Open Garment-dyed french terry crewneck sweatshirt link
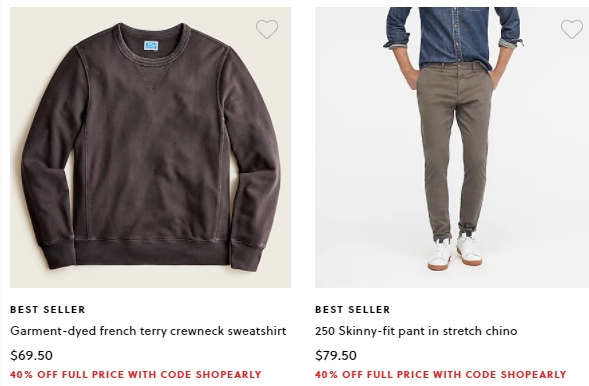Image resolution: width=589 pixels, height=386 pixels. point(148,331)
